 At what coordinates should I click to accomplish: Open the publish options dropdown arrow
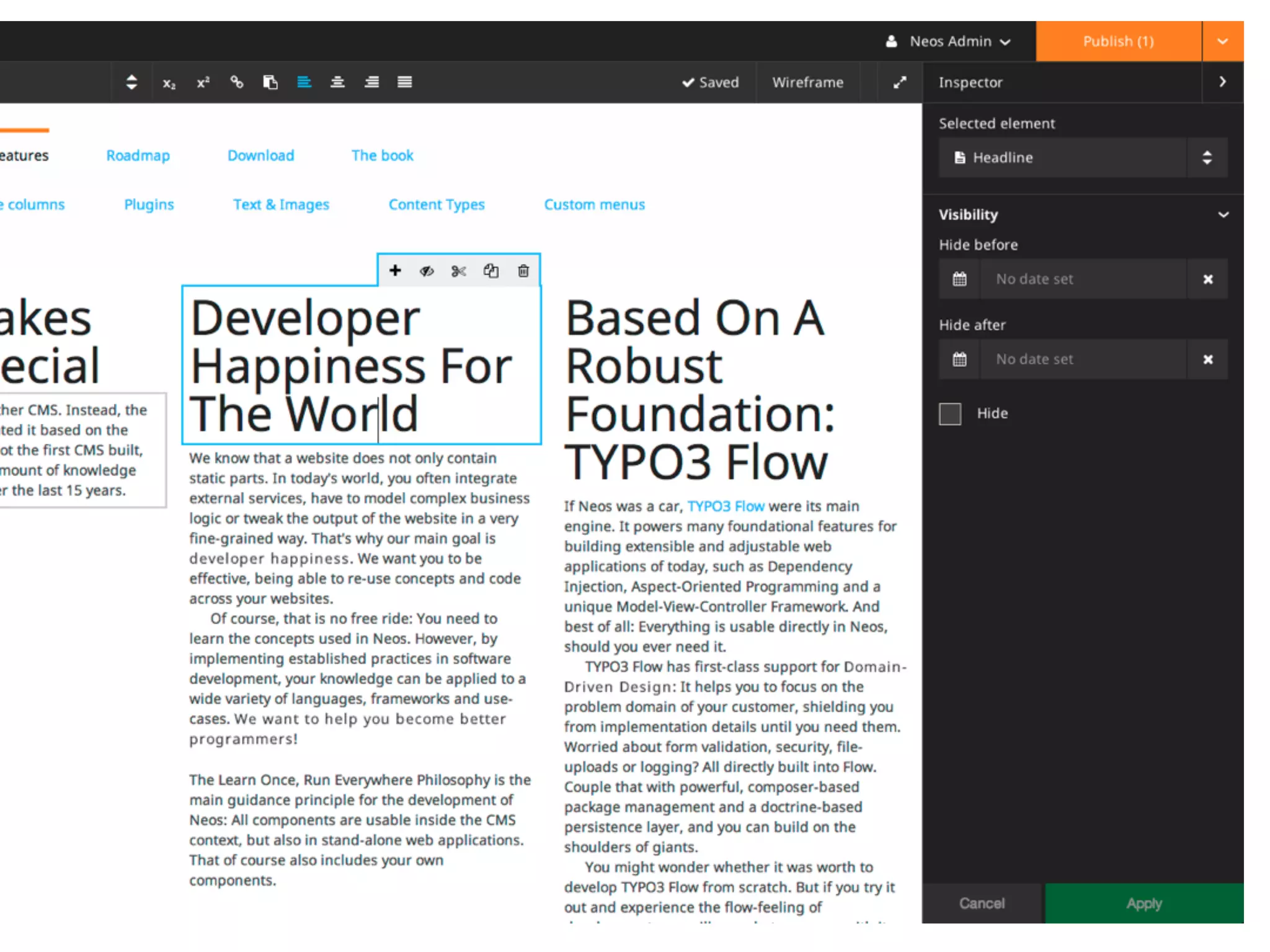click(1222, 42)
